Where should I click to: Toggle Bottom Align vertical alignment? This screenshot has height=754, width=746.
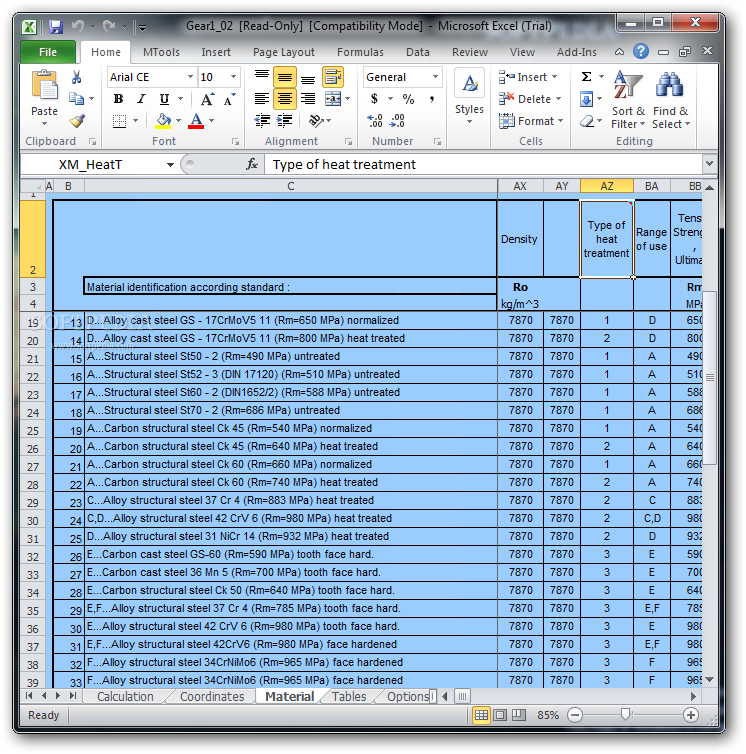(x=308, y=77)
